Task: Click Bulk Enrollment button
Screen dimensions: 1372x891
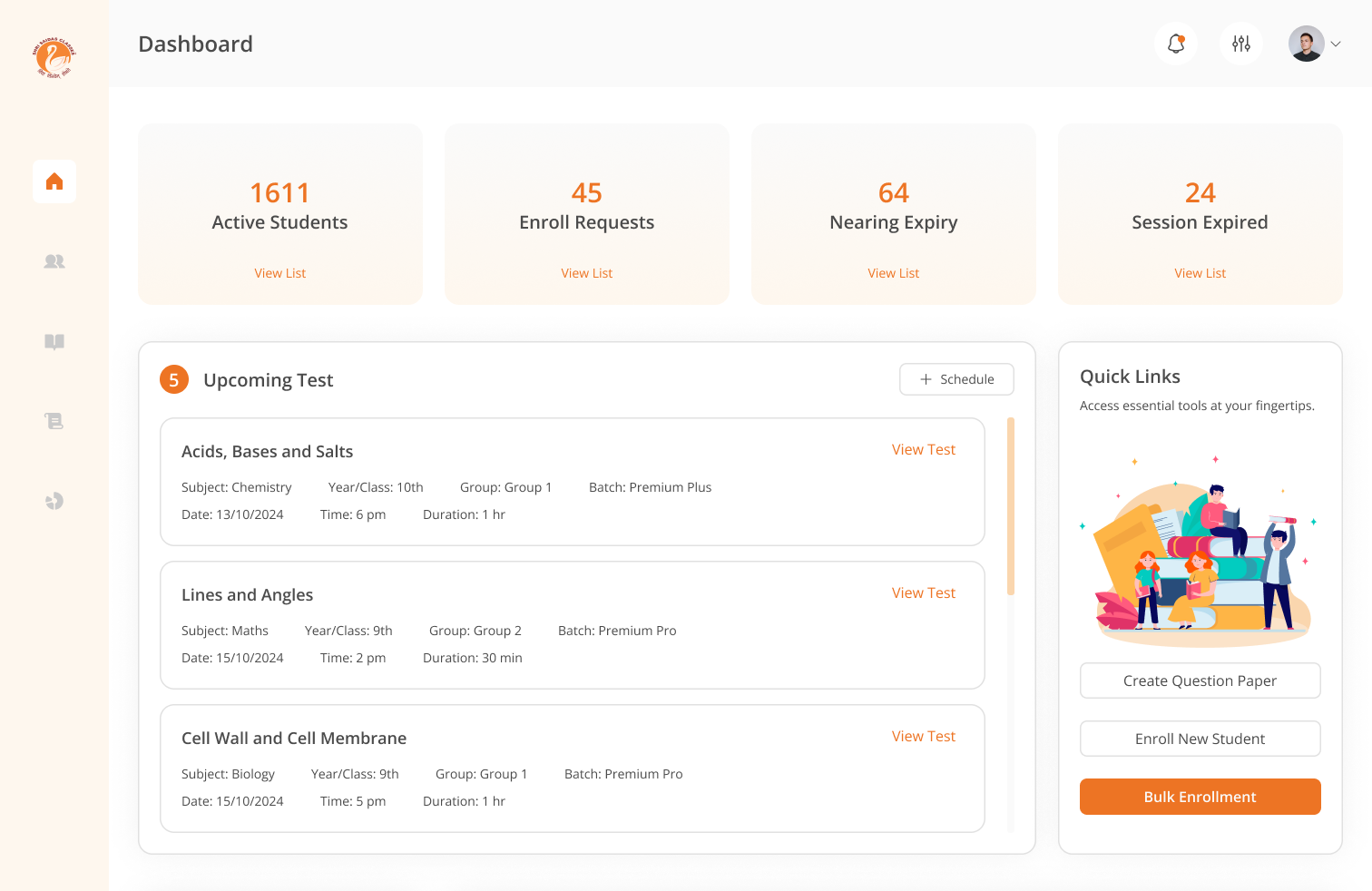Action: (x=1200, y=797)
